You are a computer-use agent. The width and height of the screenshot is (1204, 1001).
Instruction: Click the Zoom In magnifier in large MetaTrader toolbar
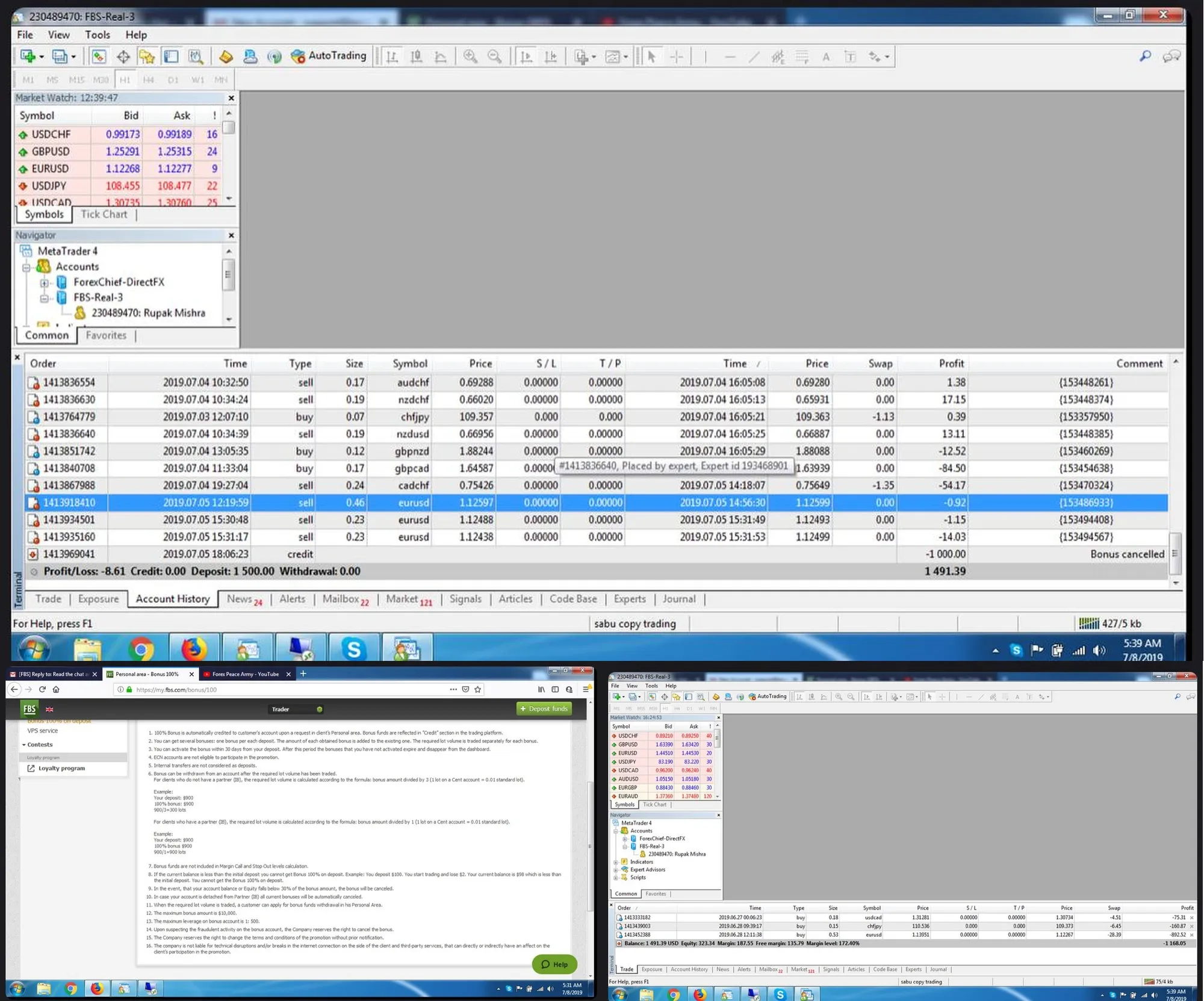470,57
